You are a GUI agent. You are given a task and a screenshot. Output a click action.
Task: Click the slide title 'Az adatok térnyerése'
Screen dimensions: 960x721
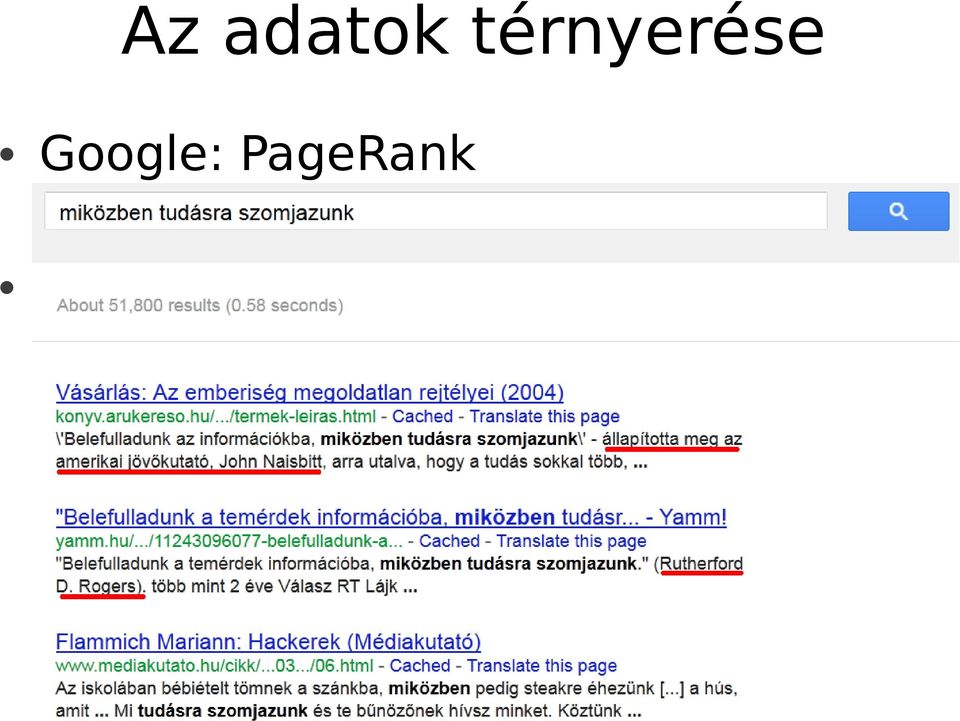(473, 31)
